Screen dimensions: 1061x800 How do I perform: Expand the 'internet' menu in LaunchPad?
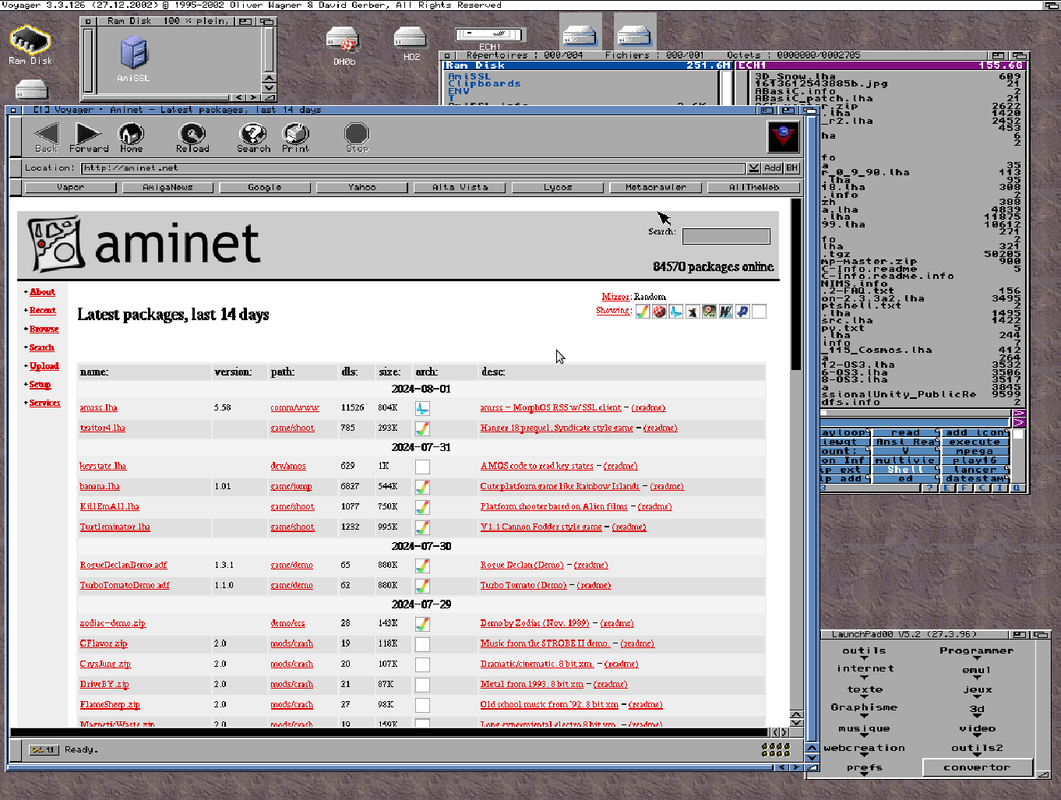(x=865, y=670)
